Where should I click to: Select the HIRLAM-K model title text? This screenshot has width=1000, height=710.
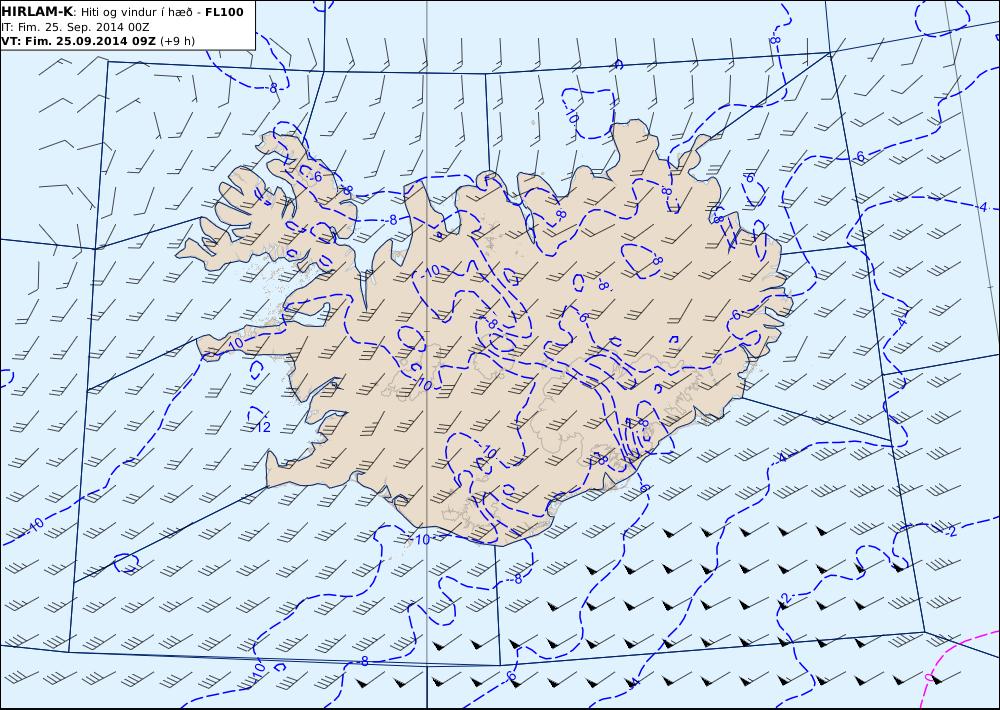[x=38, y=12]
